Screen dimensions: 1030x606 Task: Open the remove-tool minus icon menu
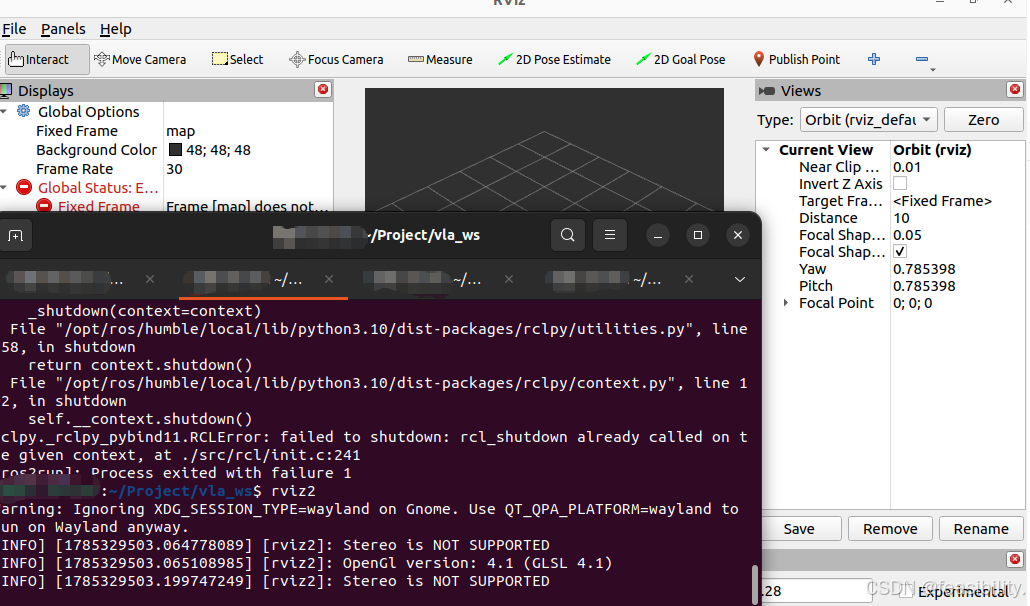(x=924, y=60)
